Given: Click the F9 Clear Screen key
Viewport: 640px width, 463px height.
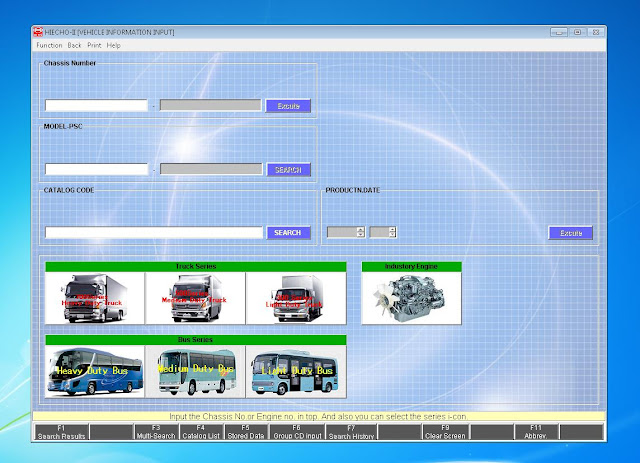Looking at the screenshot, I should (x=445, y=432).
